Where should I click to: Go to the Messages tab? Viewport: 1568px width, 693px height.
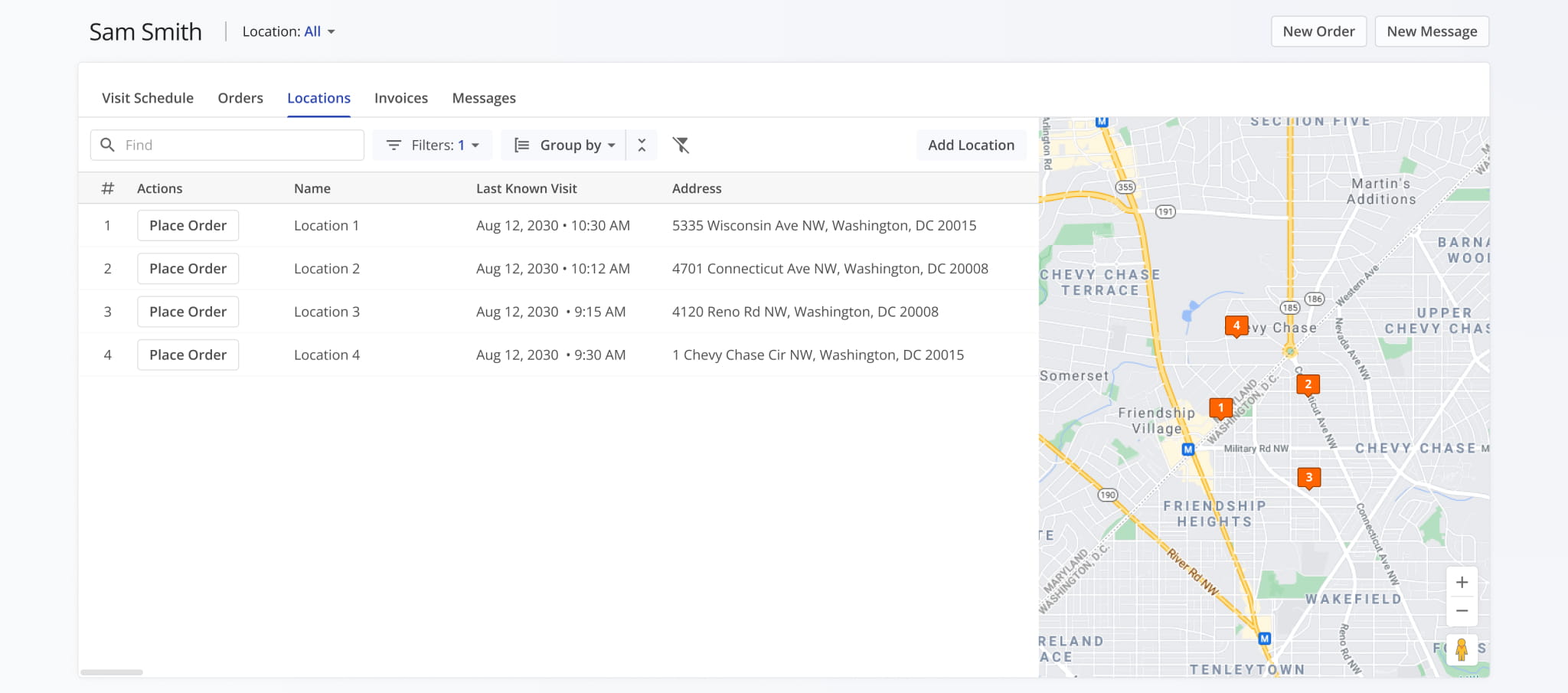point(484,98)
